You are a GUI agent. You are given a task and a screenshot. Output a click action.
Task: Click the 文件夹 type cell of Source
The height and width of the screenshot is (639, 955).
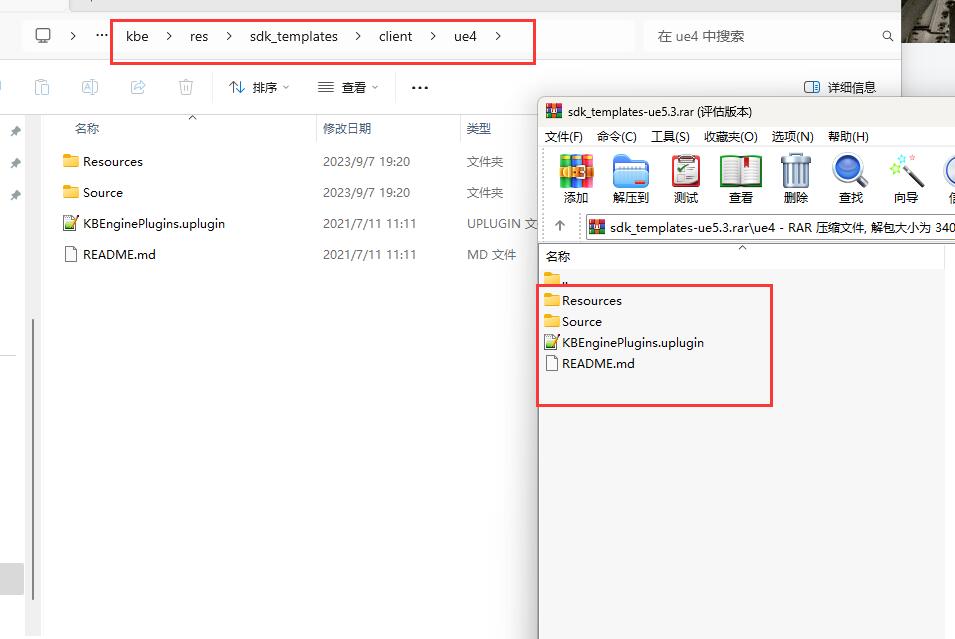point(485,192)
